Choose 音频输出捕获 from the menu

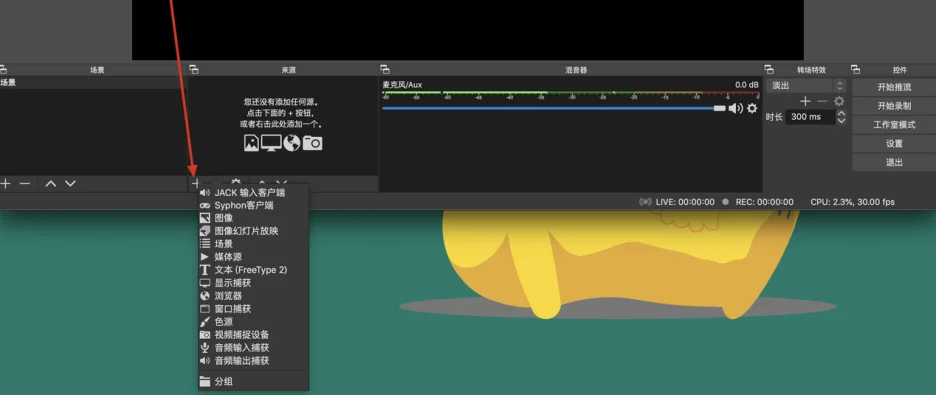253,361
